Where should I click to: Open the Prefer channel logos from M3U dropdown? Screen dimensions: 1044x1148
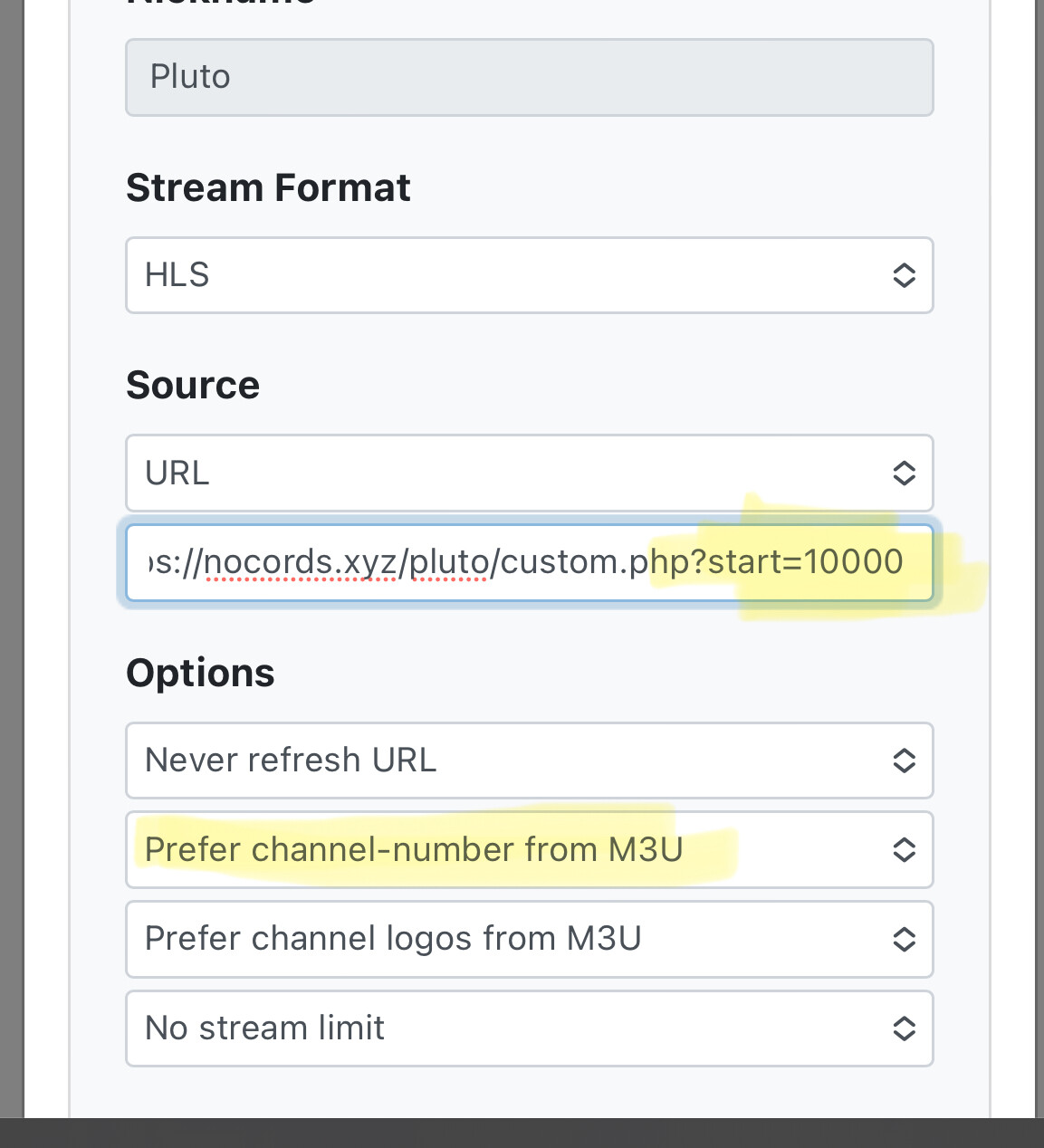[x=507, y=939]
